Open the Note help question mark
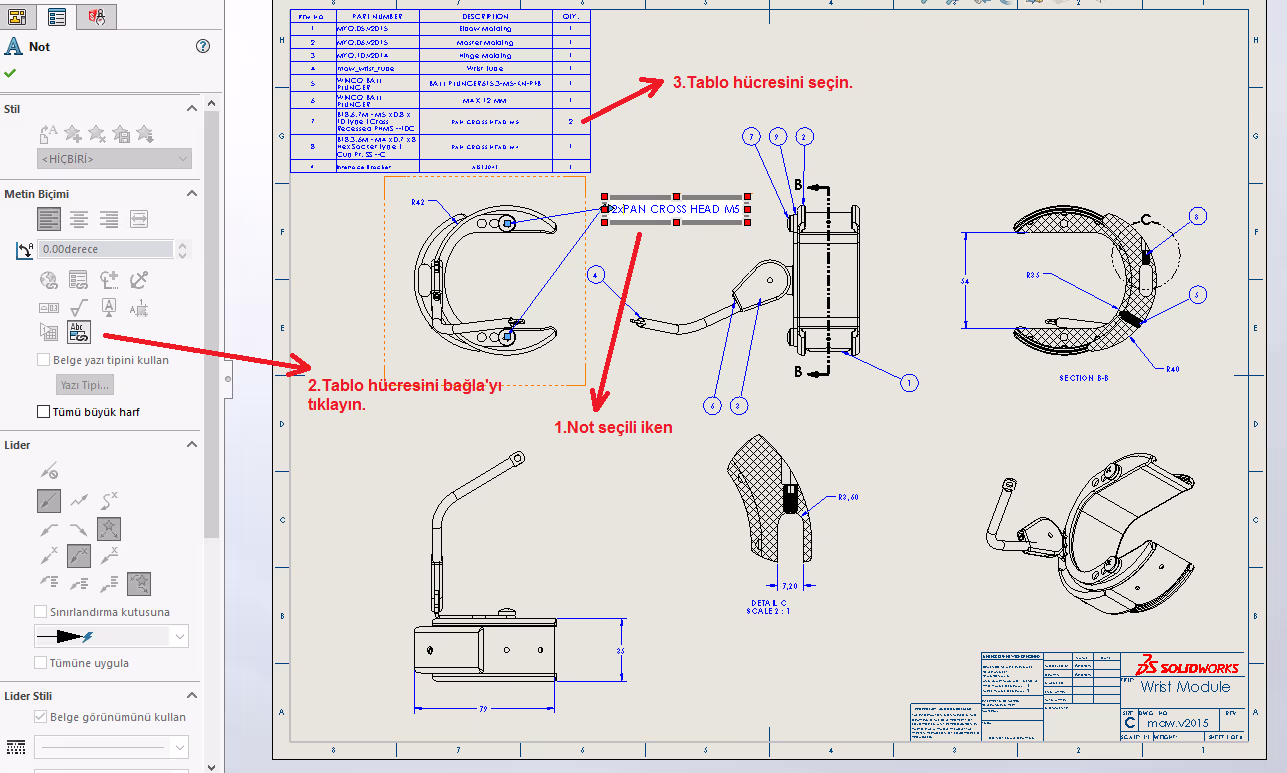 tap(203, 46)
